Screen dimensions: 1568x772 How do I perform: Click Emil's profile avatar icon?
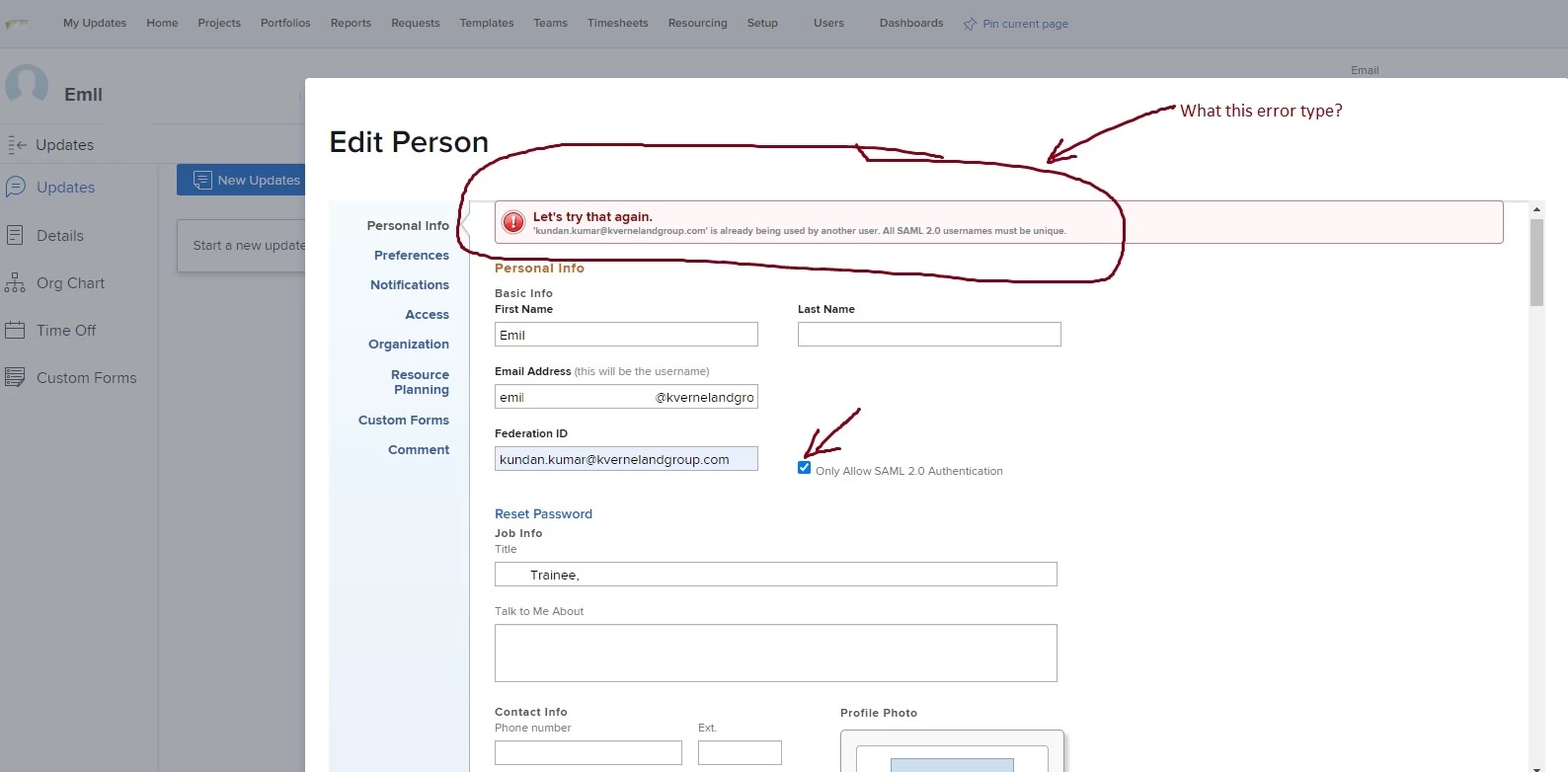click(x=27, y=85)
